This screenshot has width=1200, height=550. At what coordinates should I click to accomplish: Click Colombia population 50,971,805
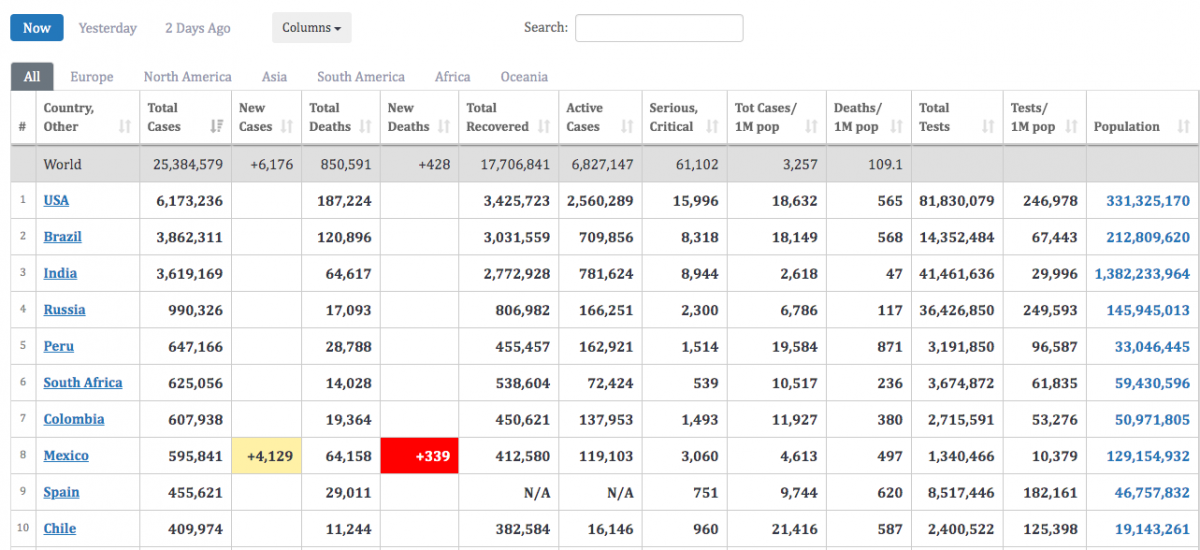(x=1153, y=419)
